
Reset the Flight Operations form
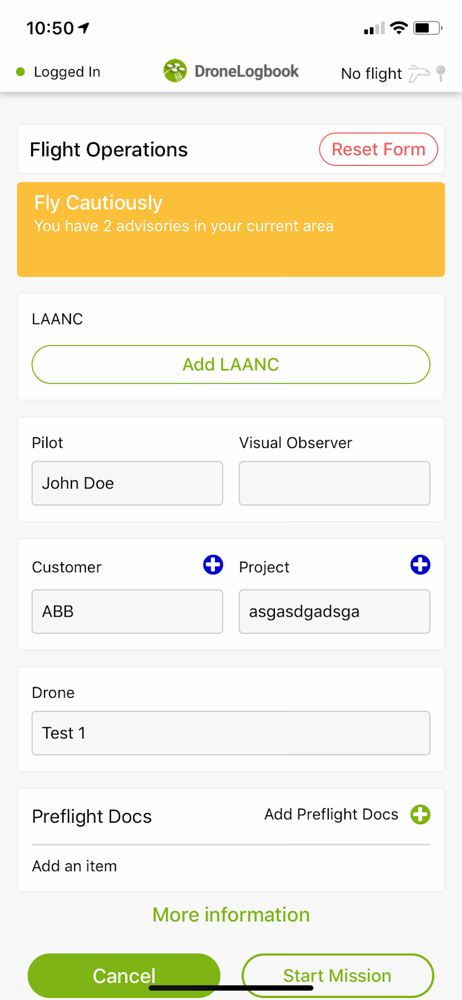(378, 150)
